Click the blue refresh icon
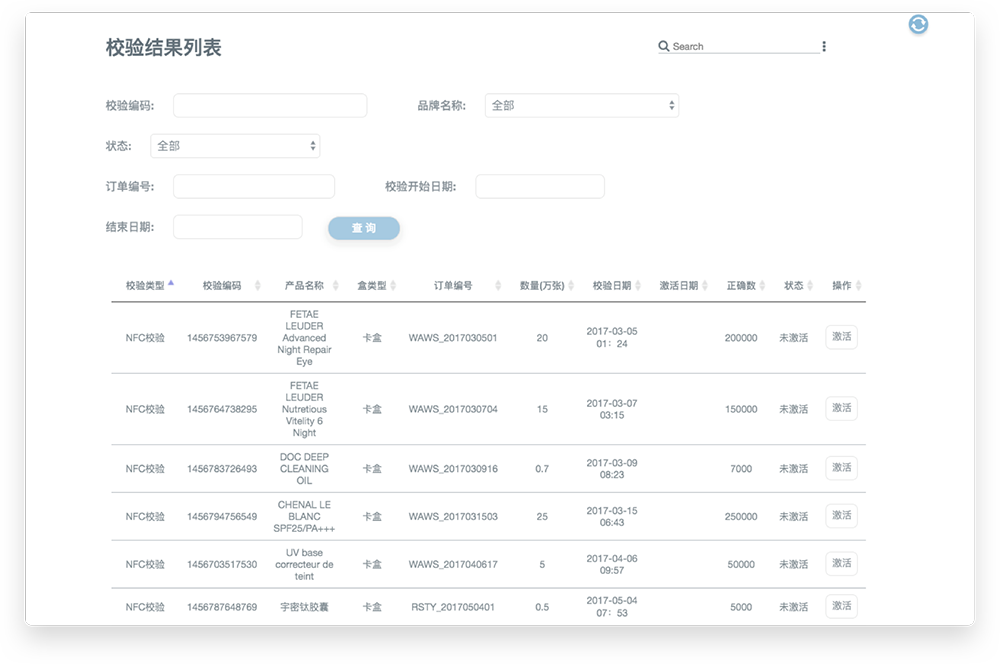1000x664 pixels. pos(918,24)
